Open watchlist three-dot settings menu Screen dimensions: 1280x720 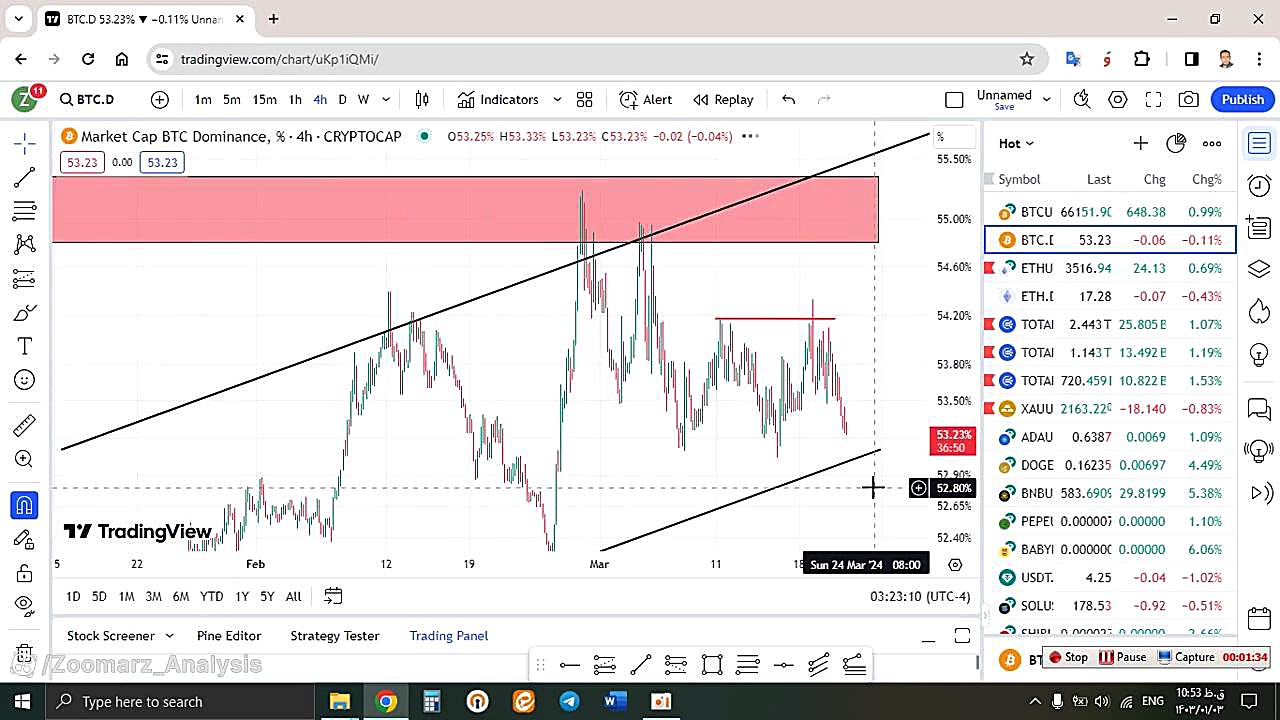pyautogui.click(x=1212, y=143)
